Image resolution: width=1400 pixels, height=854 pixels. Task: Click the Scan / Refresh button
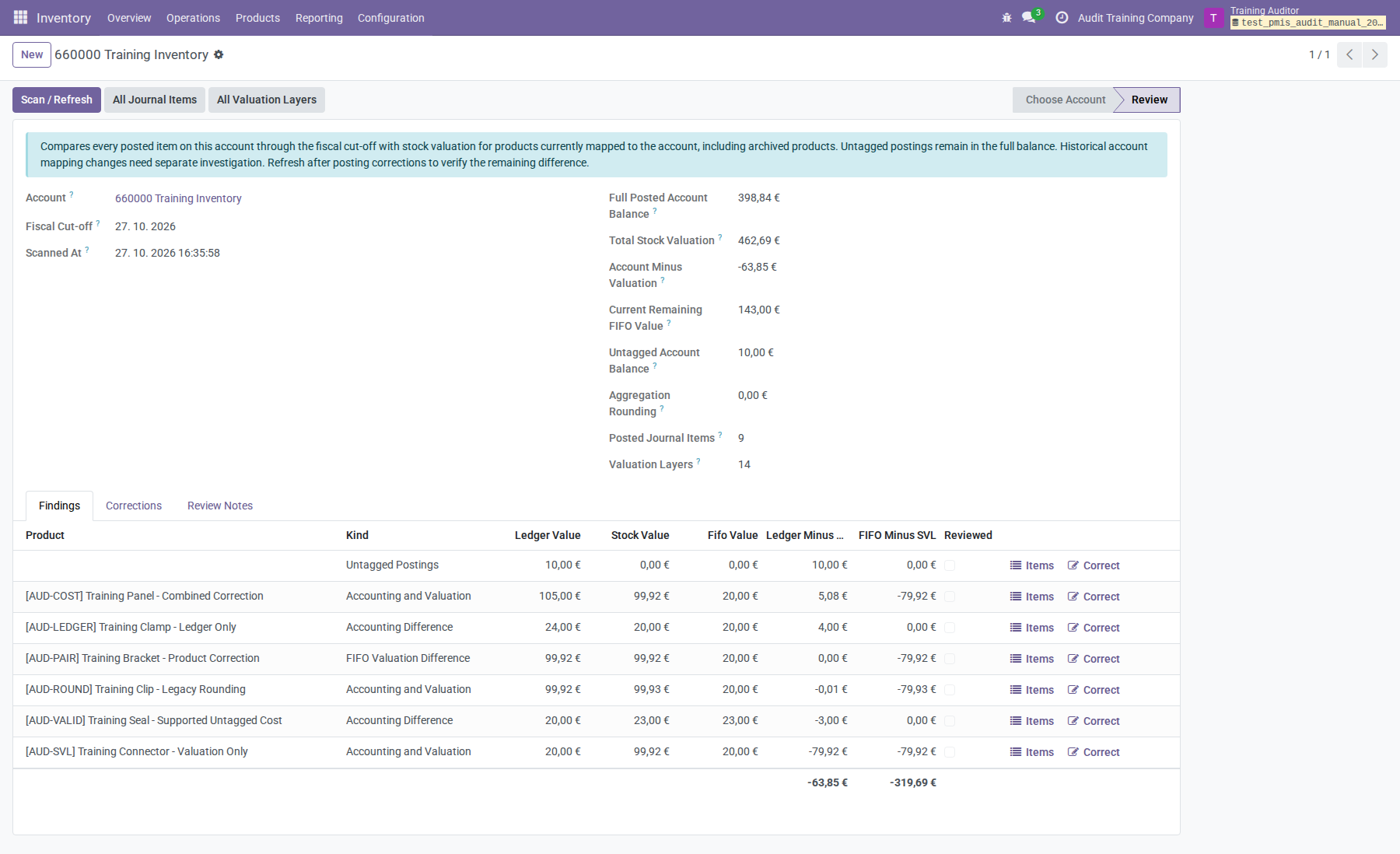click(x=57, y=100)
